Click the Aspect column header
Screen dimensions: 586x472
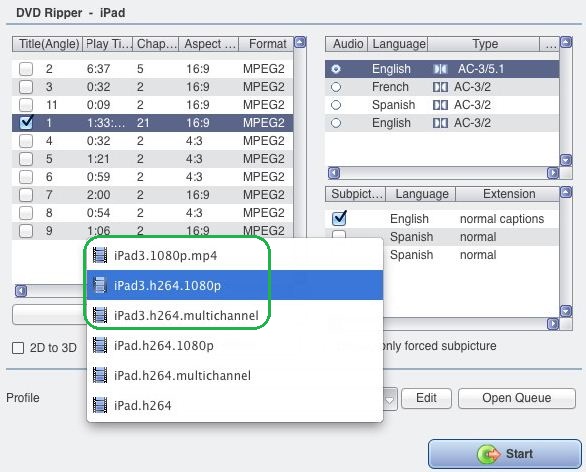pos(209,44)
